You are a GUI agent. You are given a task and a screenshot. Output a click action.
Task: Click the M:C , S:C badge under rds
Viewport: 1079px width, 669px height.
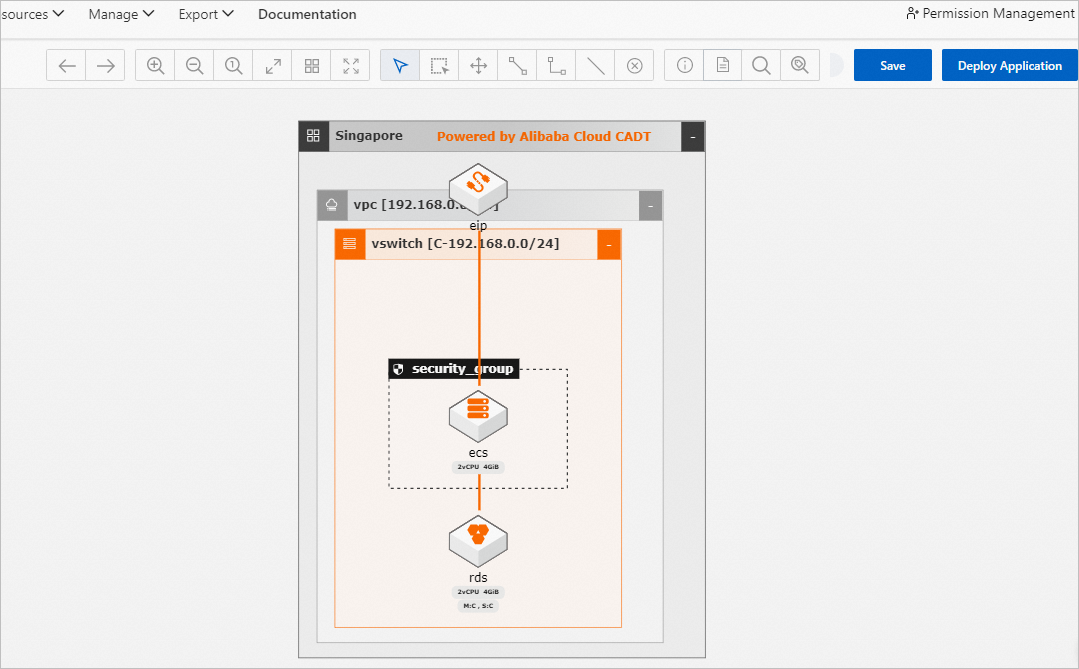478,606
